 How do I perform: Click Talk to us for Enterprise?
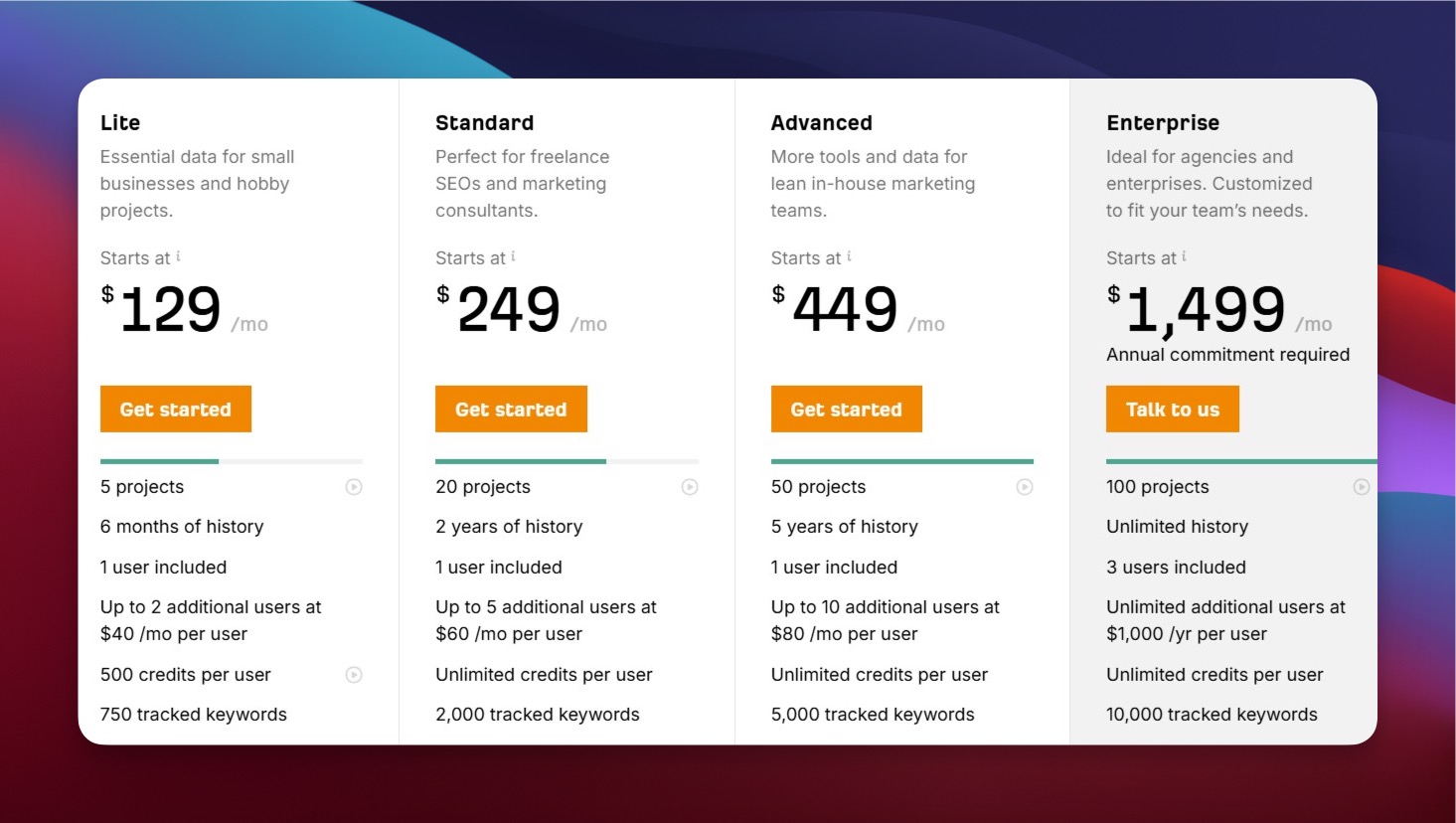pyautogui.click(x=1172, y=409)
